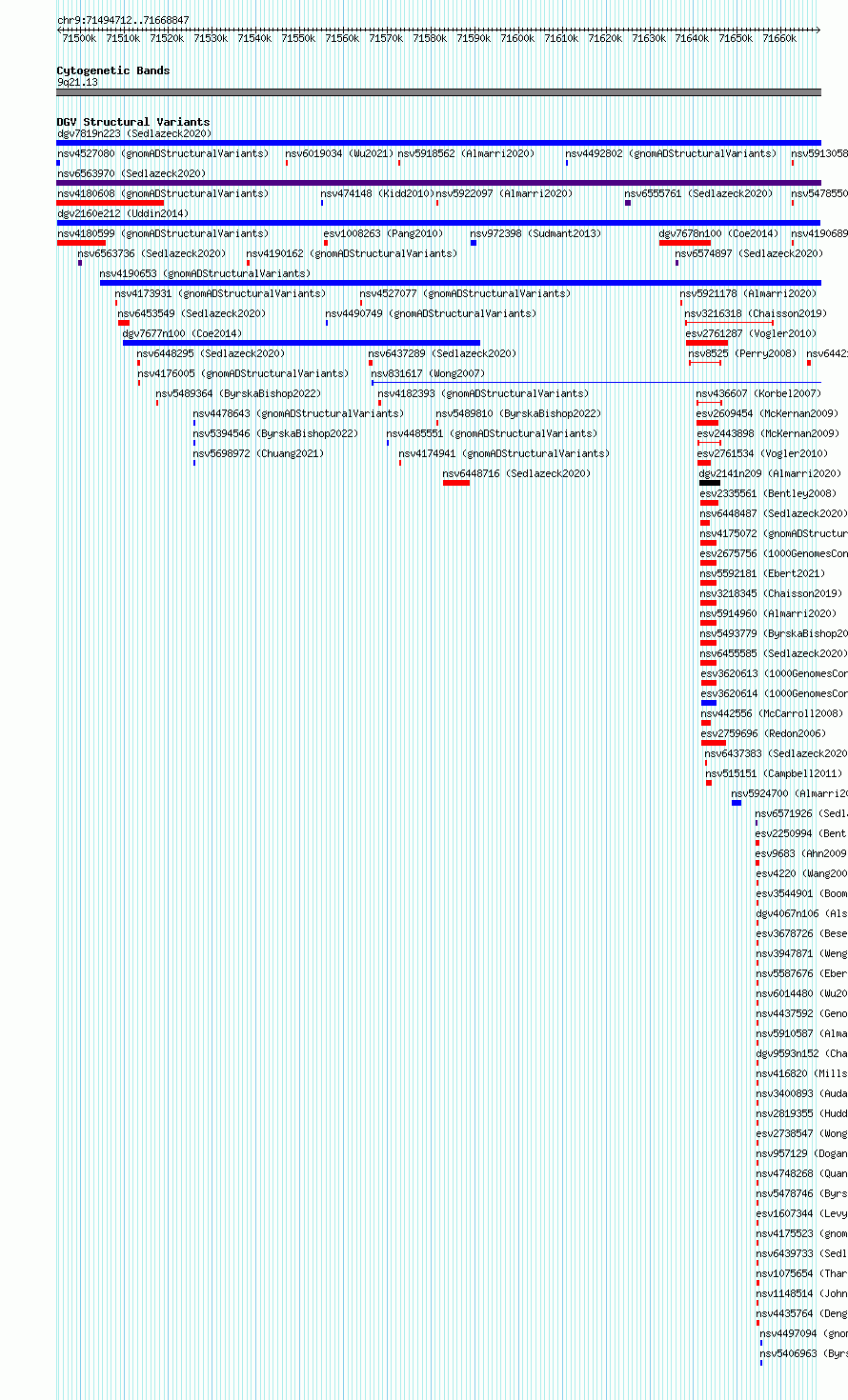This screenshot has width=848, height=1400.
Task: Open variant esv2759696 (Redon2006)
Action: tap(764, 733)
